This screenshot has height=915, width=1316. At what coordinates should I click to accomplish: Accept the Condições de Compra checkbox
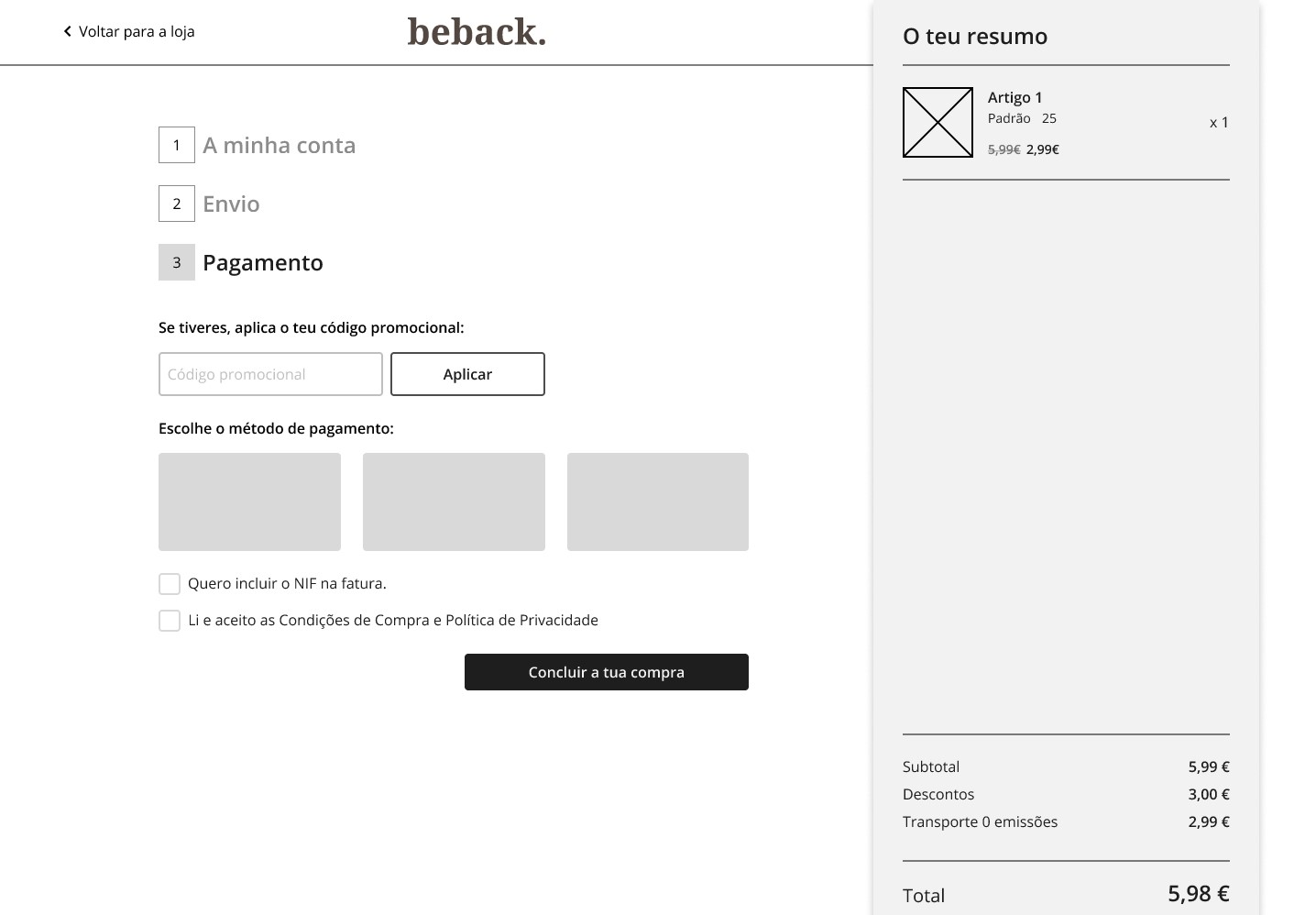(x=170, y=621)
